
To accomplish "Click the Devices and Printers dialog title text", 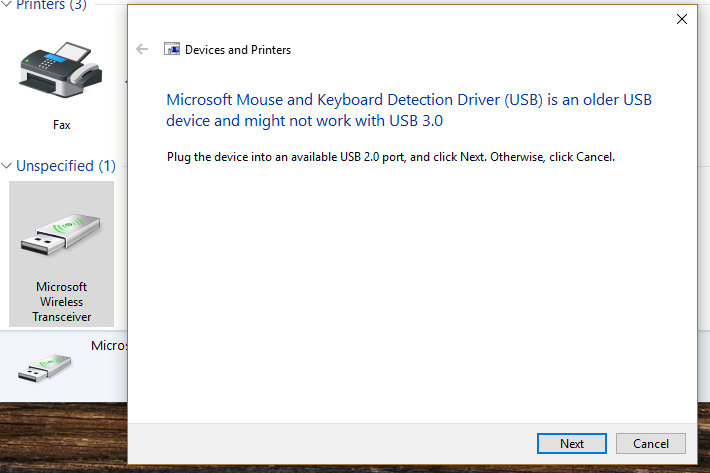I will [238, 50].
